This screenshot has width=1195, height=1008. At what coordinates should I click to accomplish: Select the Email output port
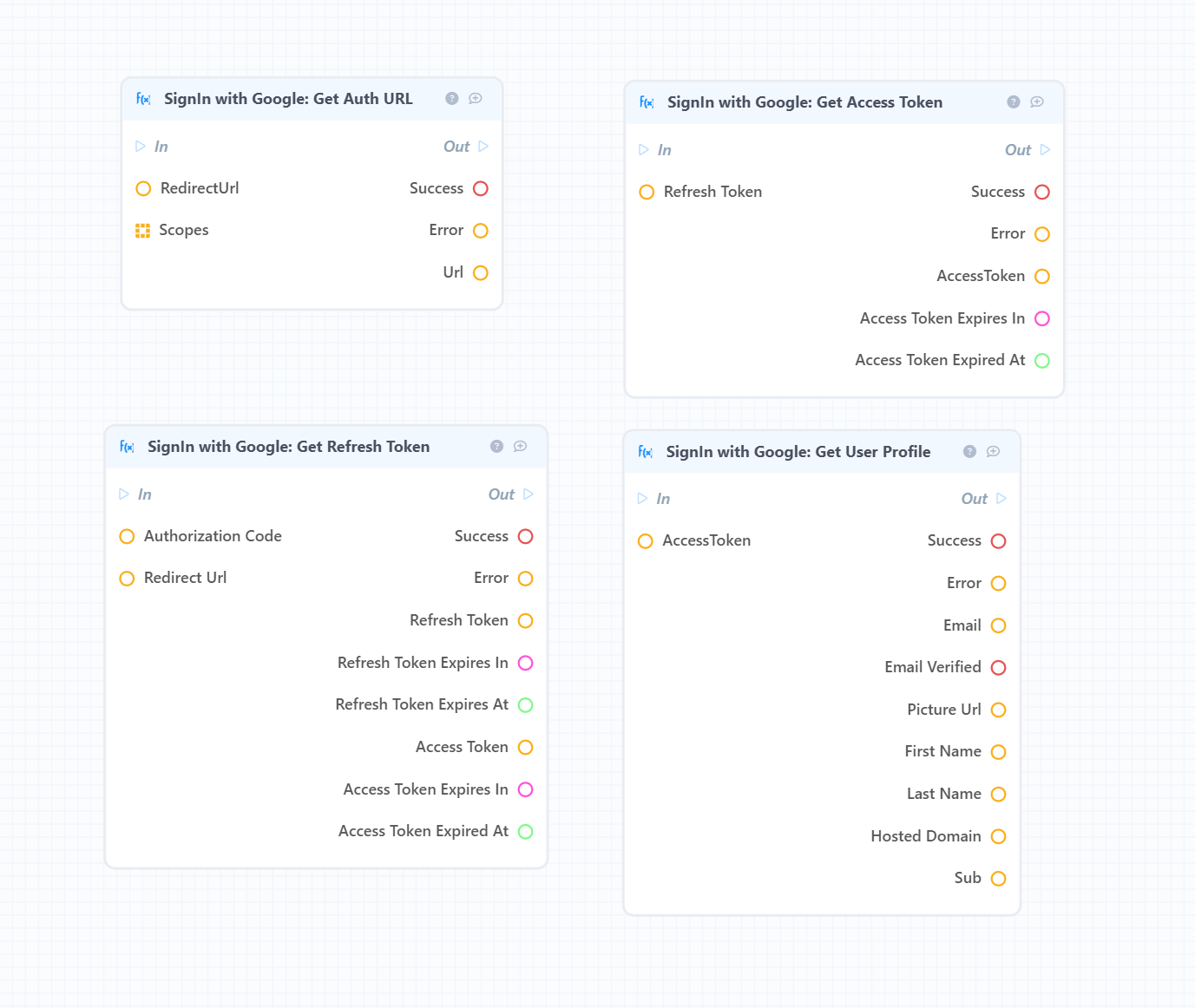click(x=998, y=625)
